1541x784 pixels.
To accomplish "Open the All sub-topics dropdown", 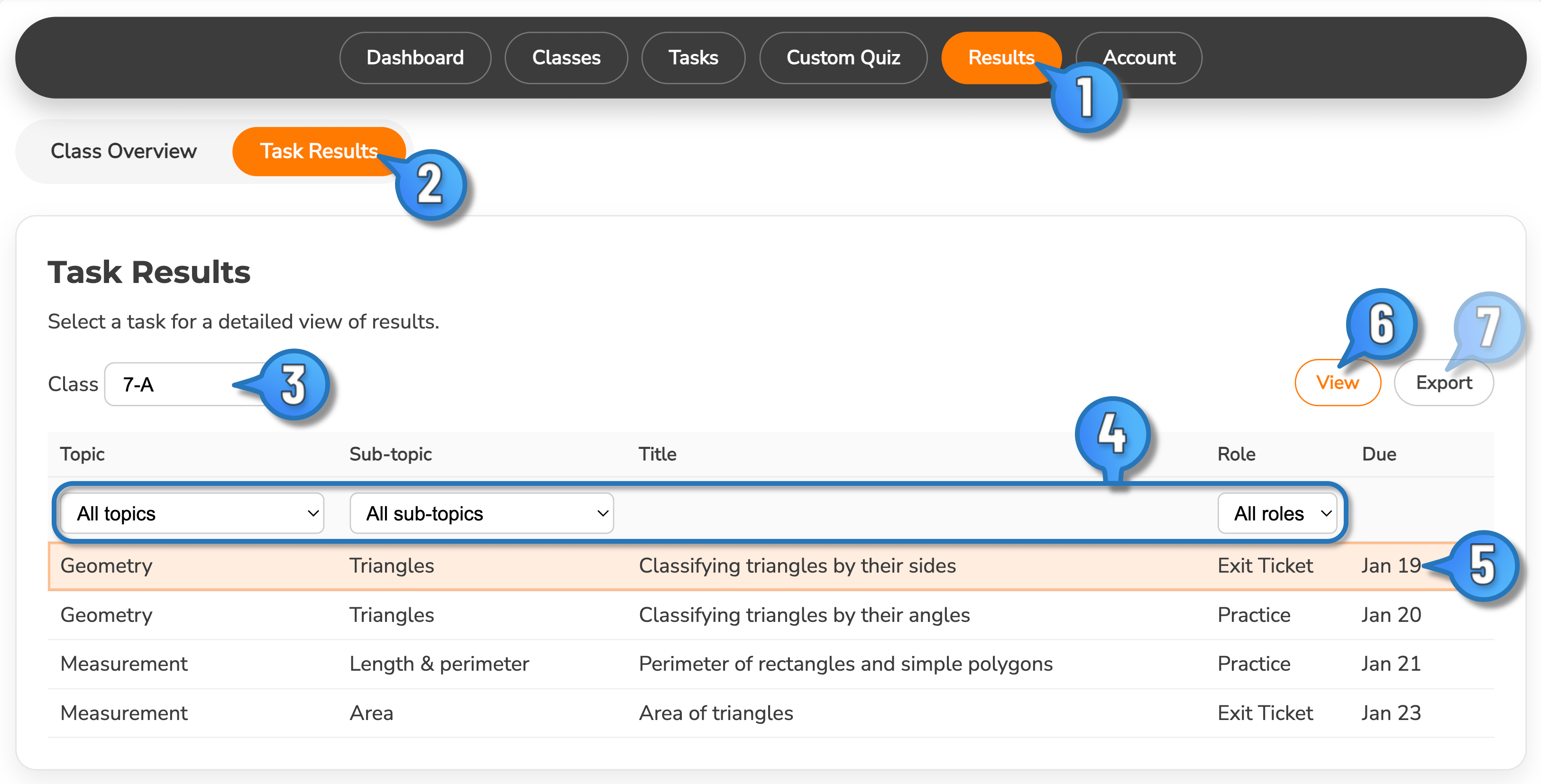I will pyautogui.click(x=482, y=512).
